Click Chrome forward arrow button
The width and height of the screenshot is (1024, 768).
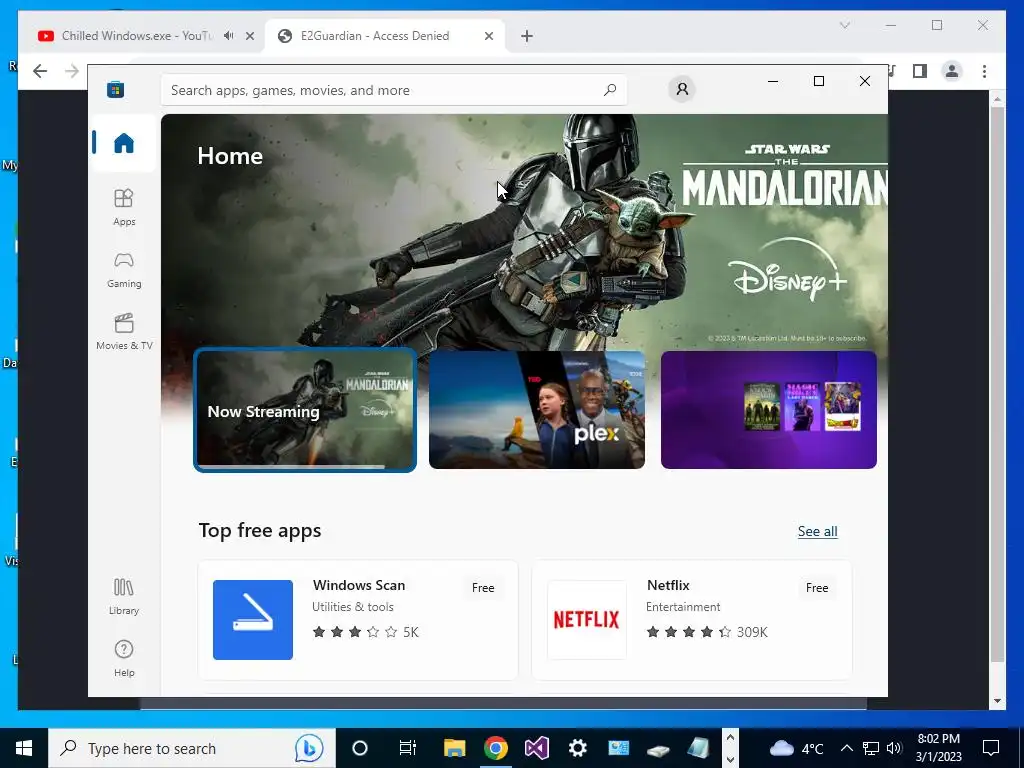point(72,71)
